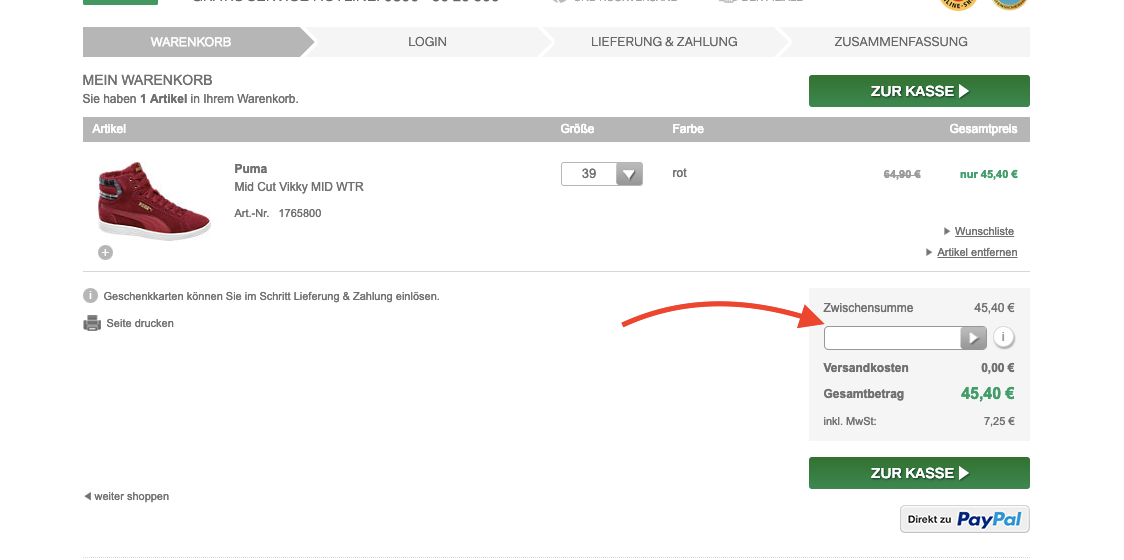The image size is (1124, 560).
Task: Click the bottom ZUR KASSE button
Action: pyautogui.click(x=919, y=473)
